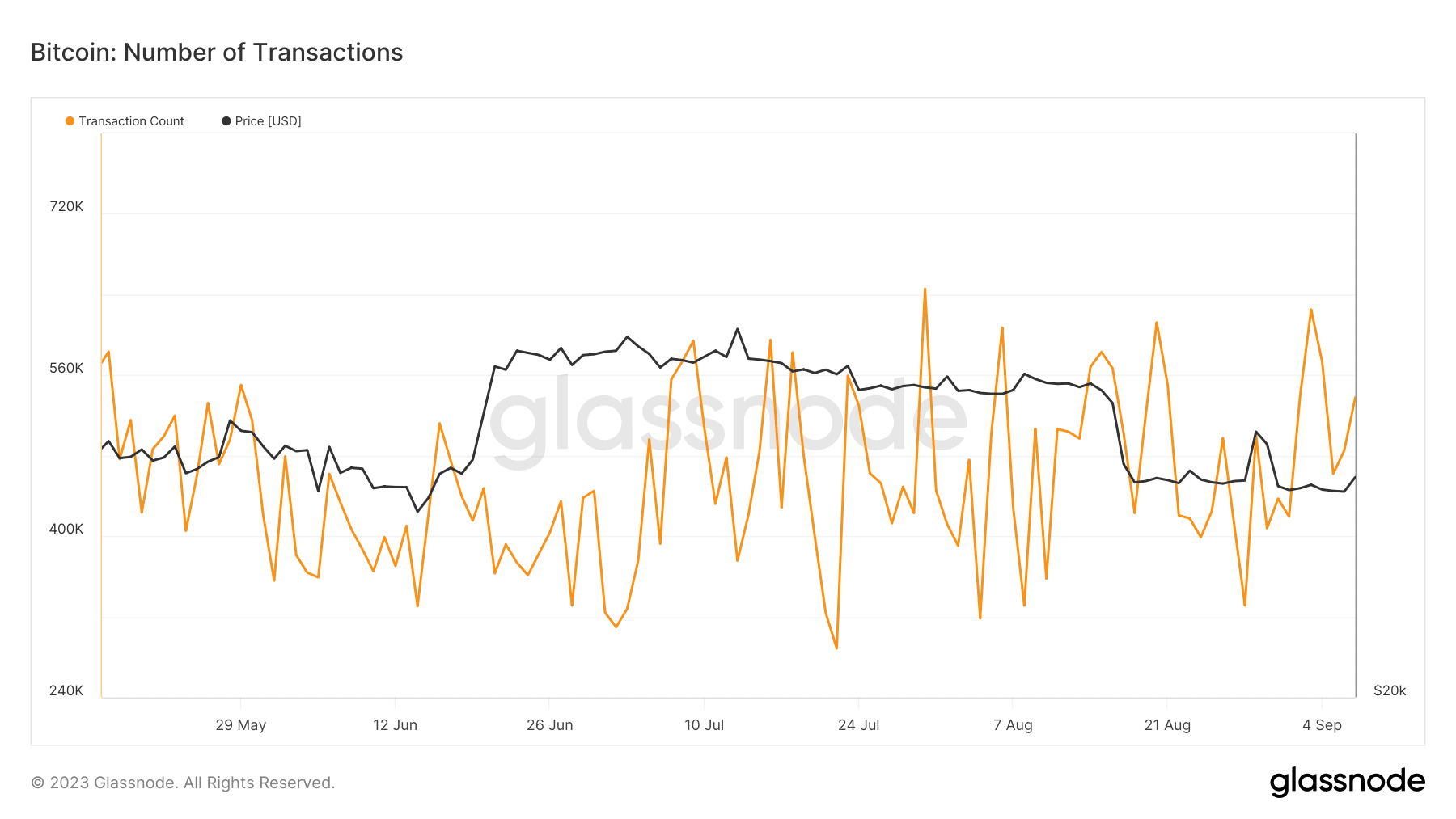Select the 21 Aug date label
The image size is (1456, 819).
pos(1167,725)
